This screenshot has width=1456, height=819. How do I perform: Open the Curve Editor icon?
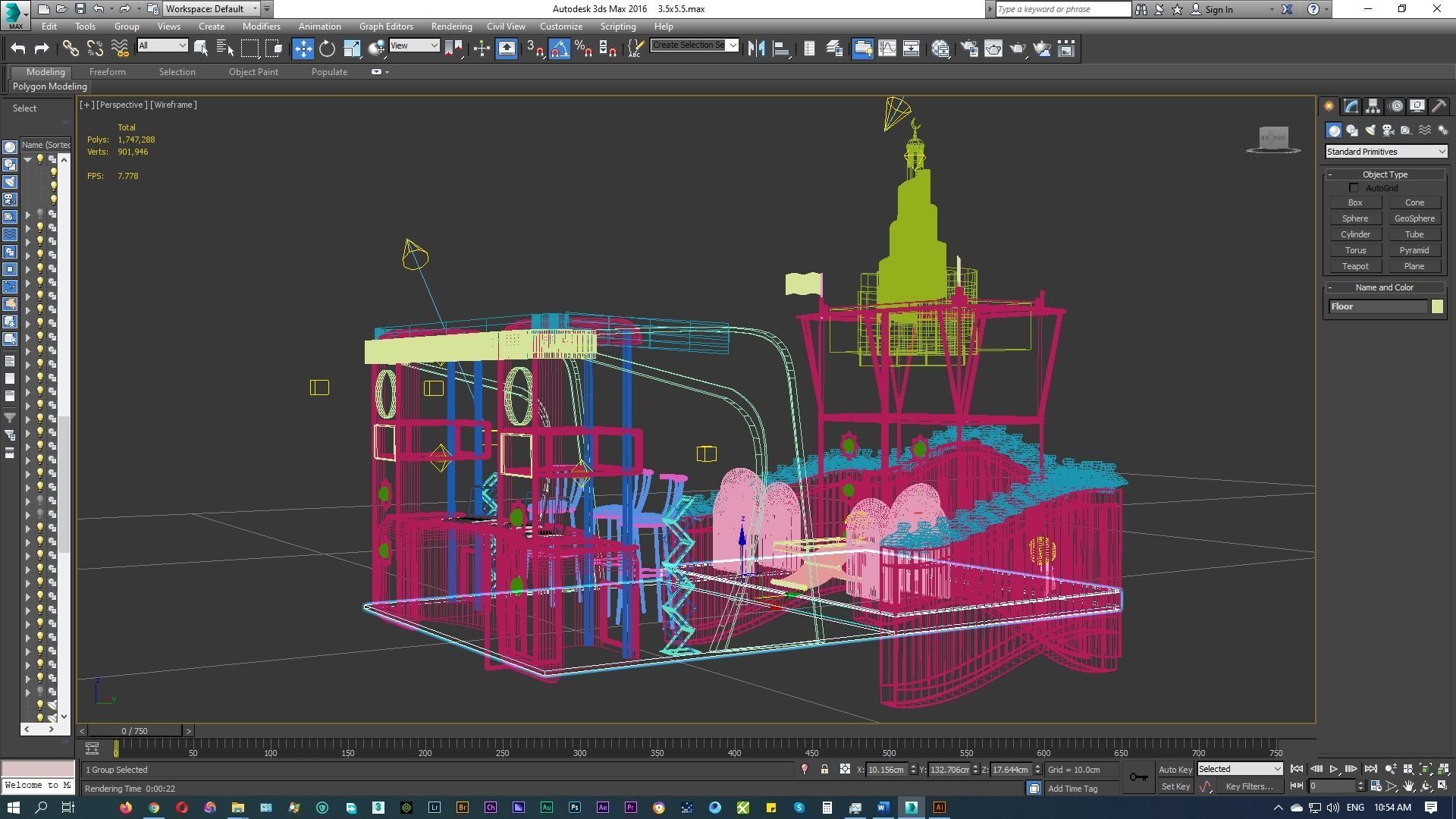pyautogui.click(x=886, y=49)
